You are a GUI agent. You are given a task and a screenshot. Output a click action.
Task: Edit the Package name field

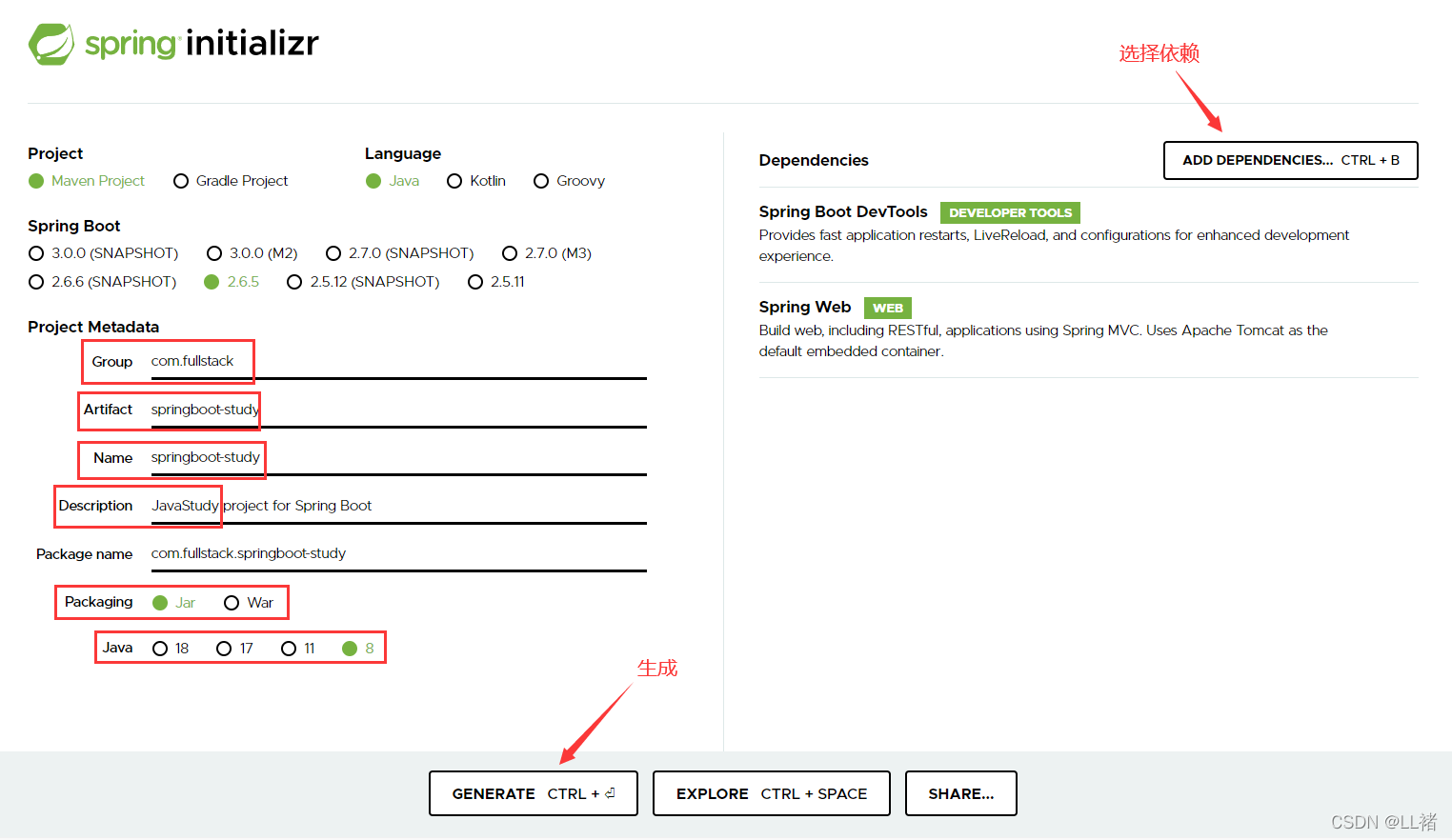tap(398, 553)
